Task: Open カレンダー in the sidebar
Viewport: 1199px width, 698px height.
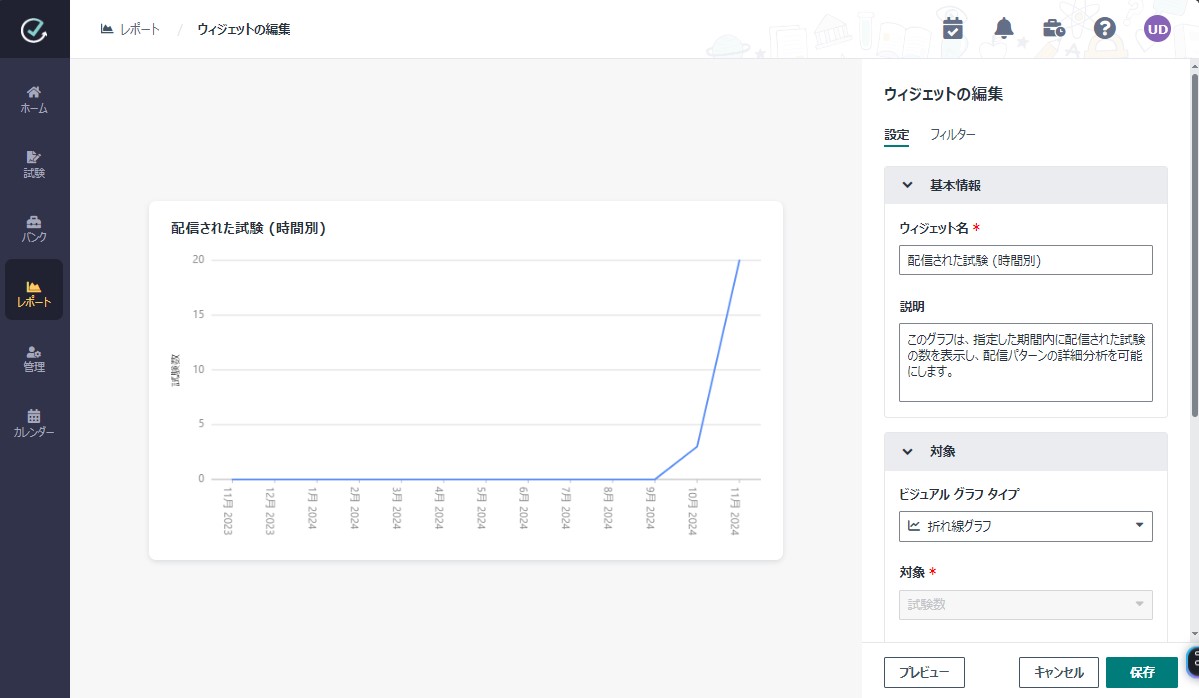Action: click(x=34, y=423)
